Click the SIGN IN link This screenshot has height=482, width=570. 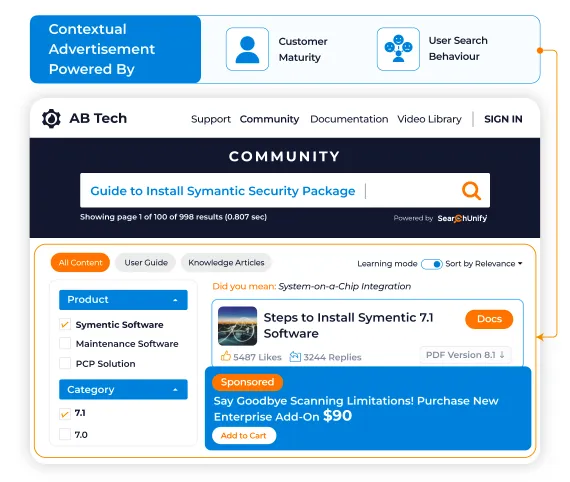tap(503, 119)
